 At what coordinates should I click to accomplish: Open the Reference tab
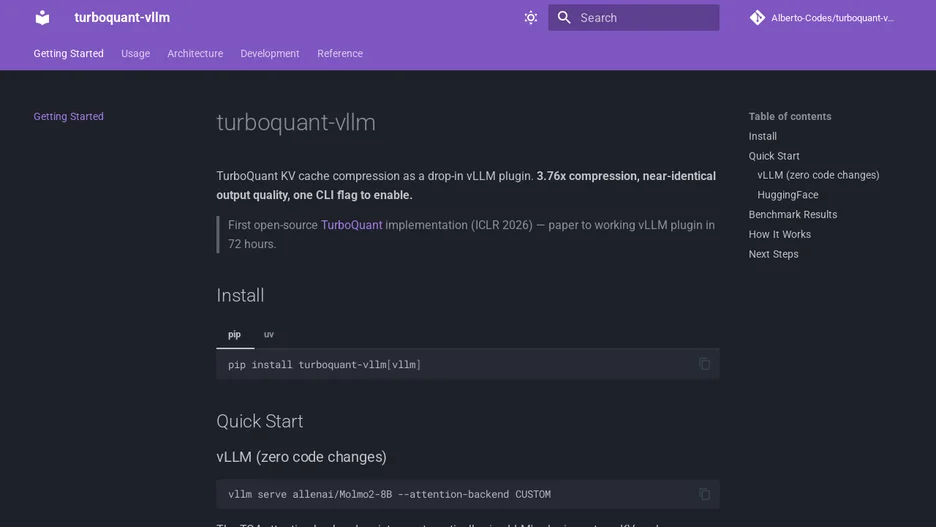[x=340, y=54]
